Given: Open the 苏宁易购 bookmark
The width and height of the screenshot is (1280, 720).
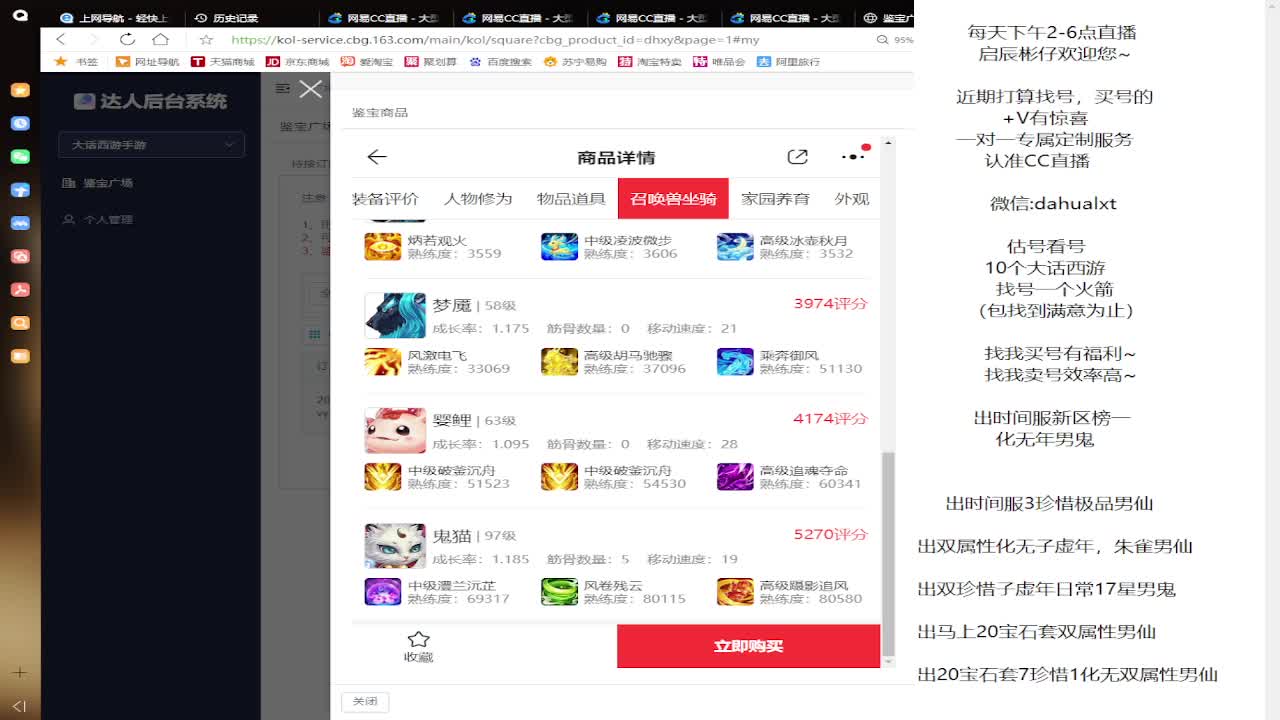Looking at the screenshot, I should pyautogui.click(x=575, y=61).
